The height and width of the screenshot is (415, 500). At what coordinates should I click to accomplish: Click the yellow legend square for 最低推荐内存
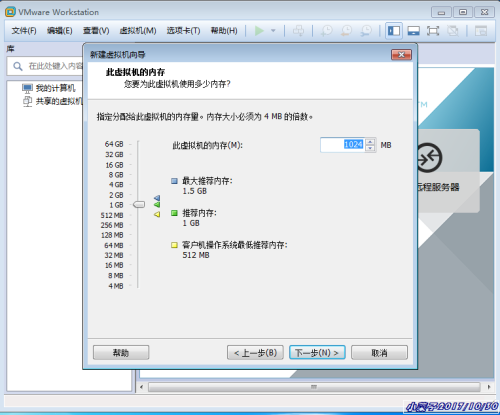(174, 245)
